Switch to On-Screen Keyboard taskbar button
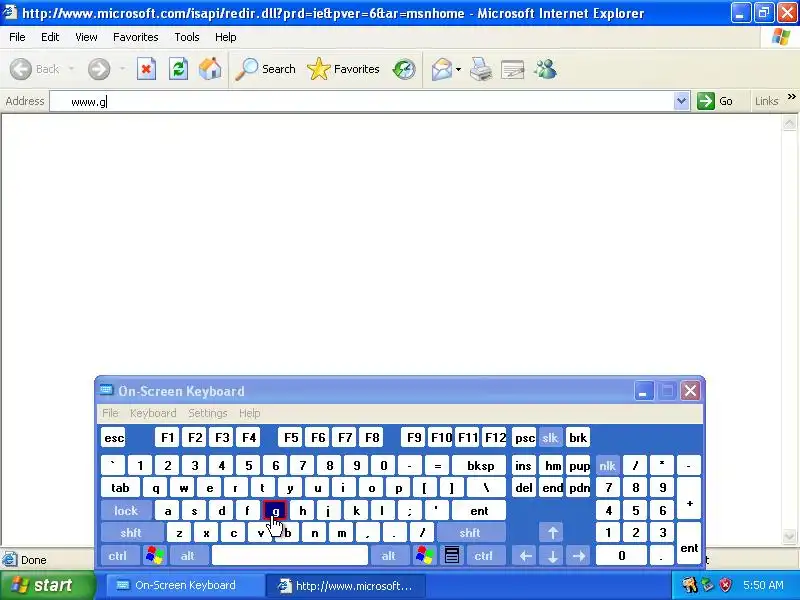The height and width of the screenshot is (600, 800). [185, 585]
